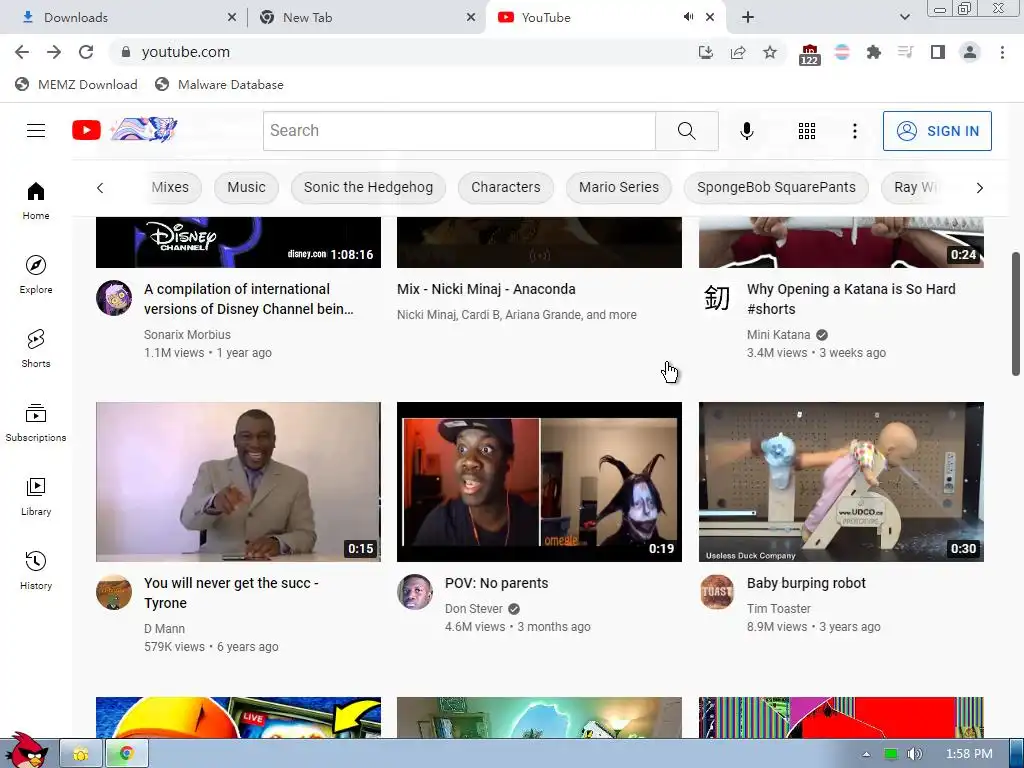1024x768 pixels.
Task: Click the YouTube search input field
Action: pos(459,131)
